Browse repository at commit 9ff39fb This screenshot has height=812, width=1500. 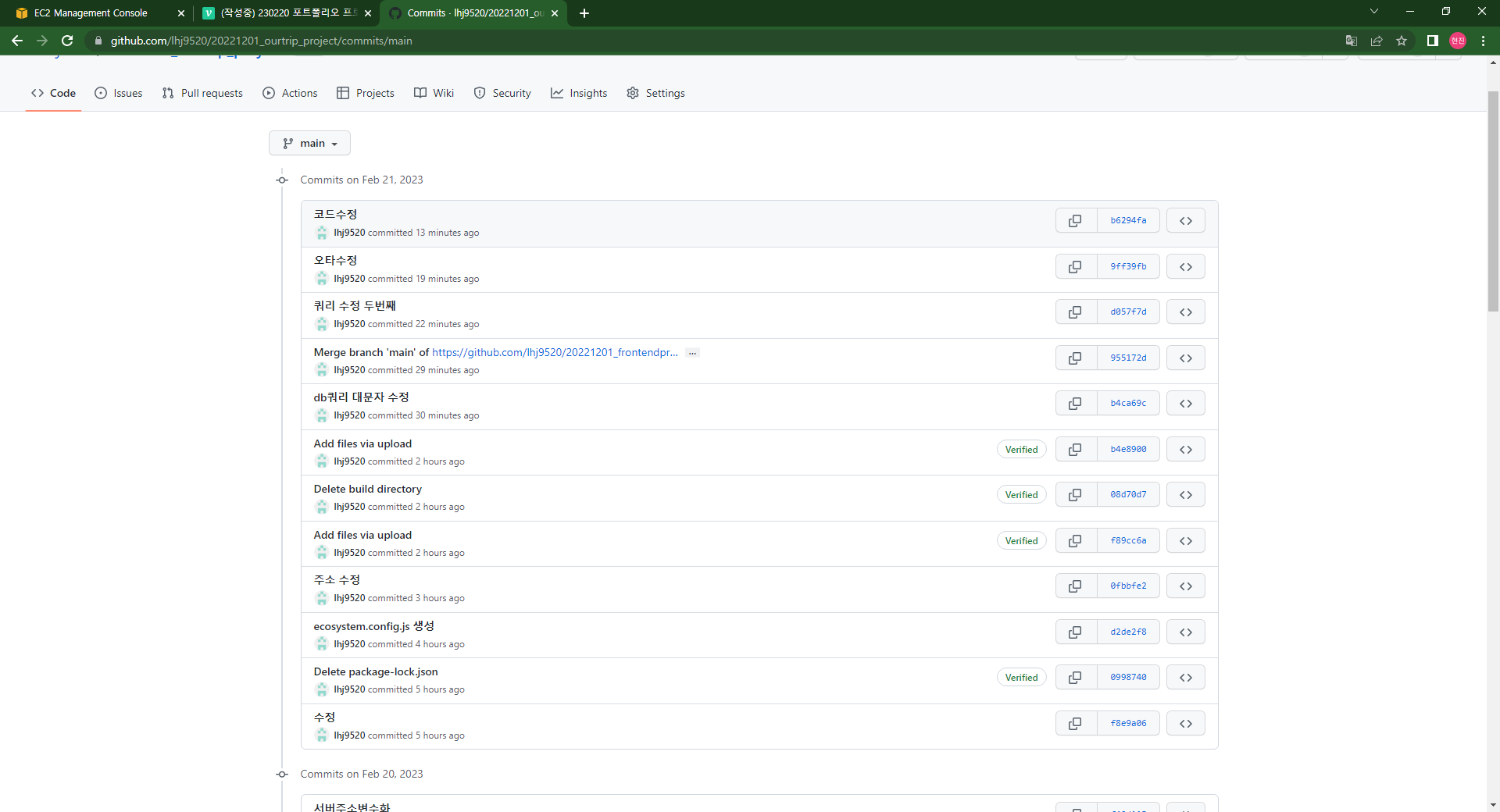[x=1185, y=267]
